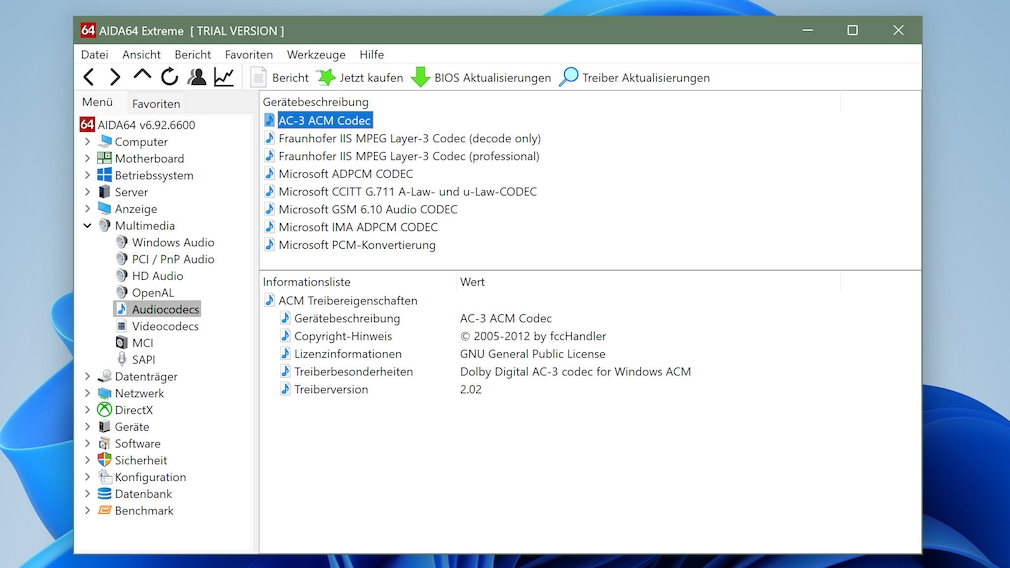Select Microsoft GSM 6.10 Audio CODEC entry
The width and height of the screenshot is (1010, 568).
pyautogui.click(x=367, y=209)
